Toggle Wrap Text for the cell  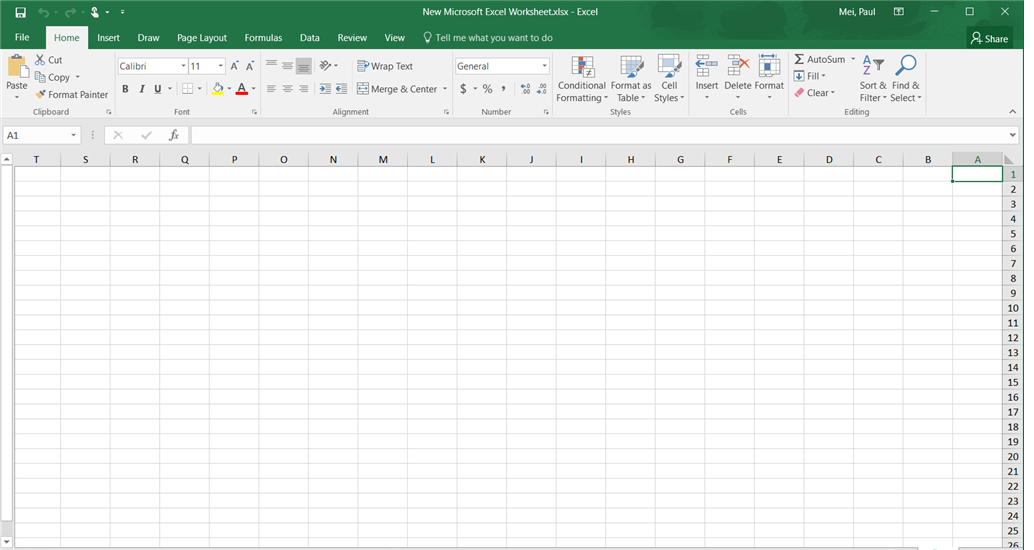click(x=385, y=66)
